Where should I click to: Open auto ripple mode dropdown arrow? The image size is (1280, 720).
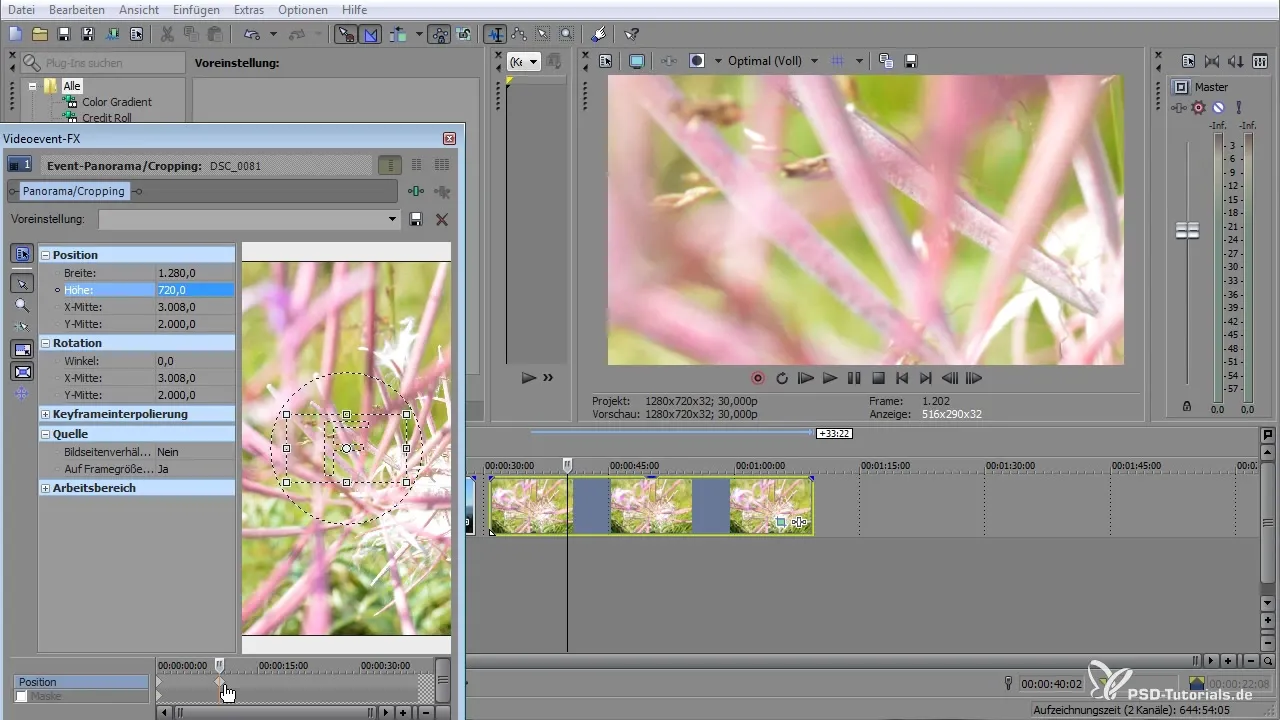[x=418, y=34]
